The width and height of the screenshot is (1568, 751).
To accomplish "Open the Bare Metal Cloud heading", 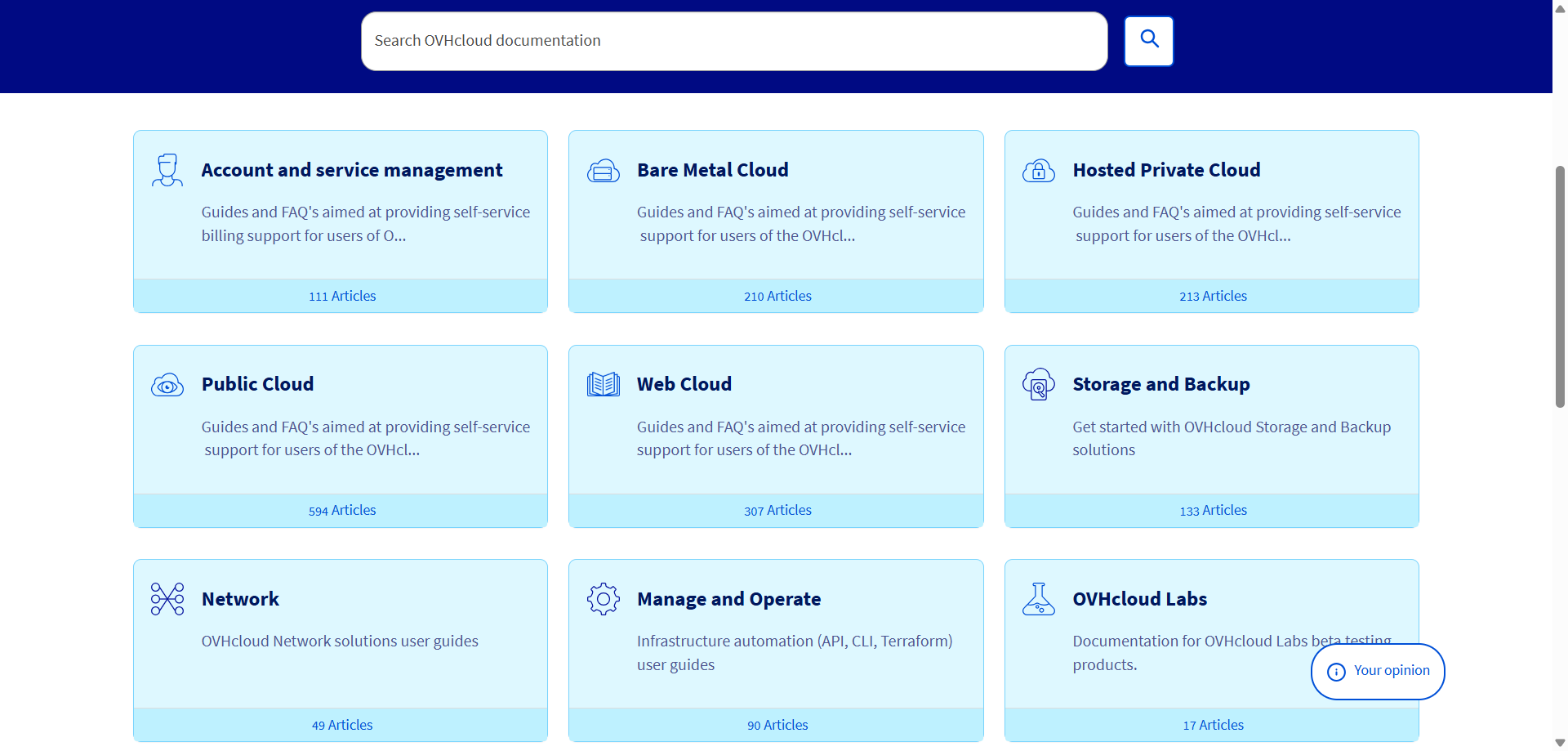I will click(713, 170).
